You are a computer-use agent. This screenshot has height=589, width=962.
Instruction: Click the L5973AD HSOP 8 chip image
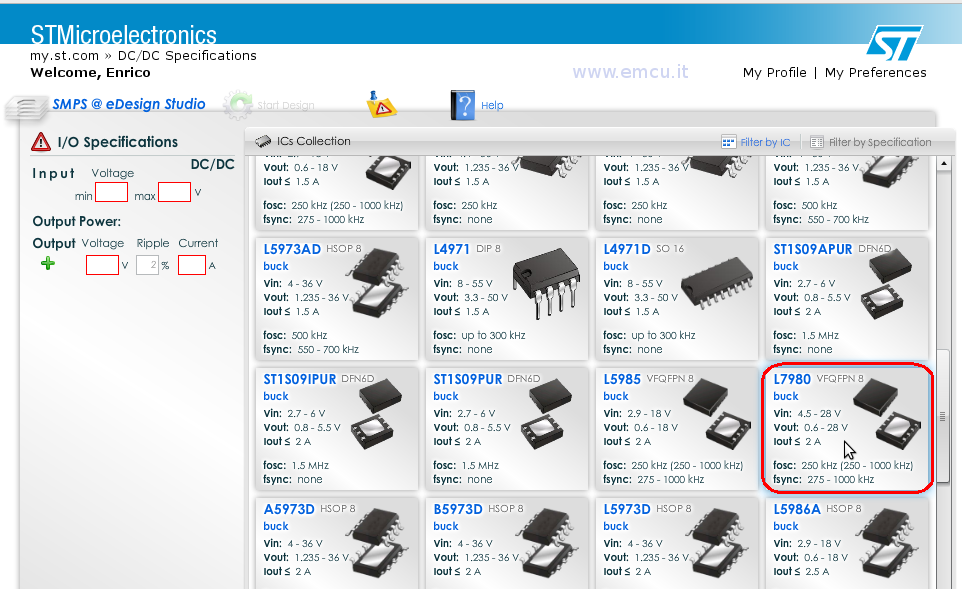(377, 283)
